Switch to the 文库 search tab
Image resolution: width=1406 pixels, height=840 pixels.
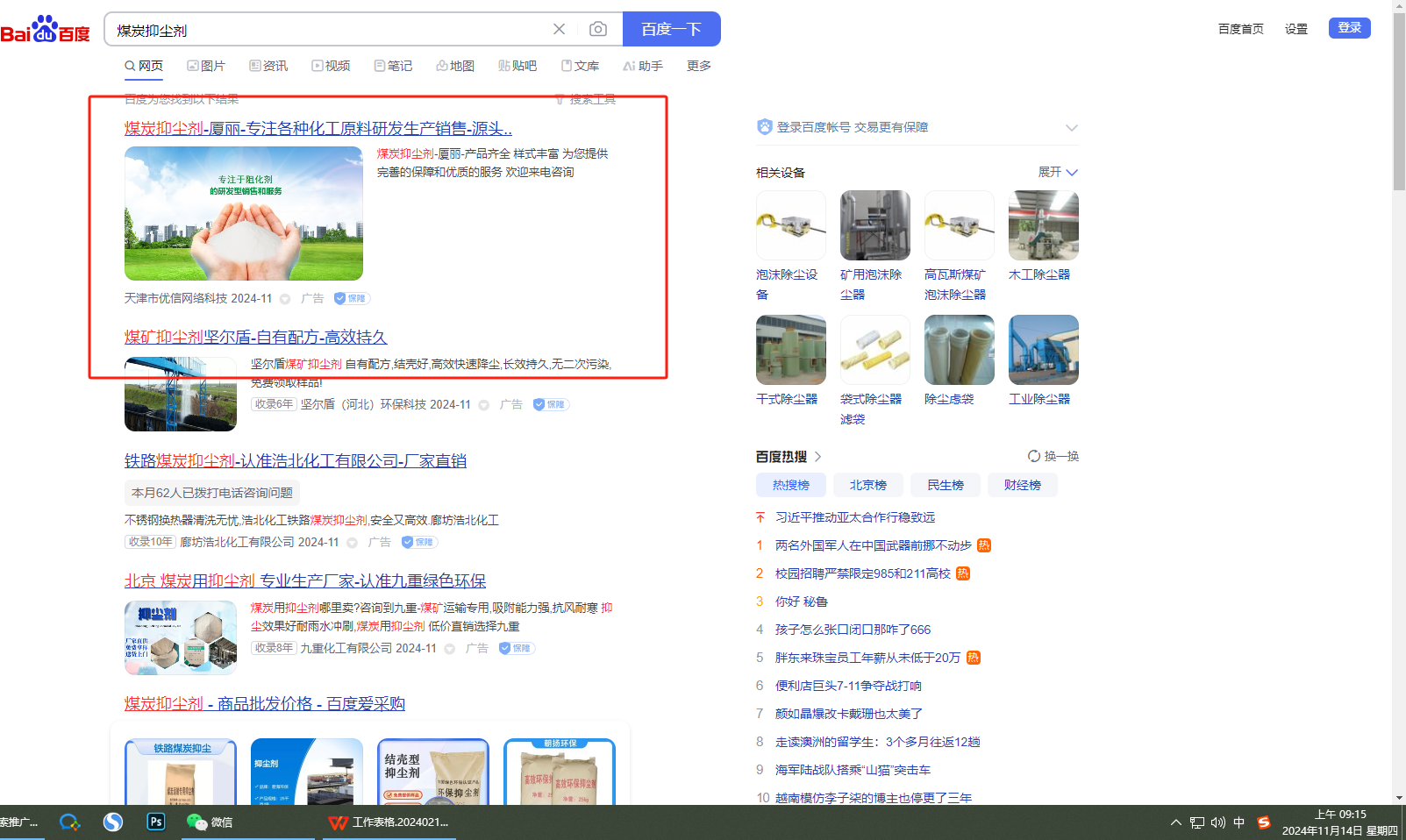[x=580, y=66]
